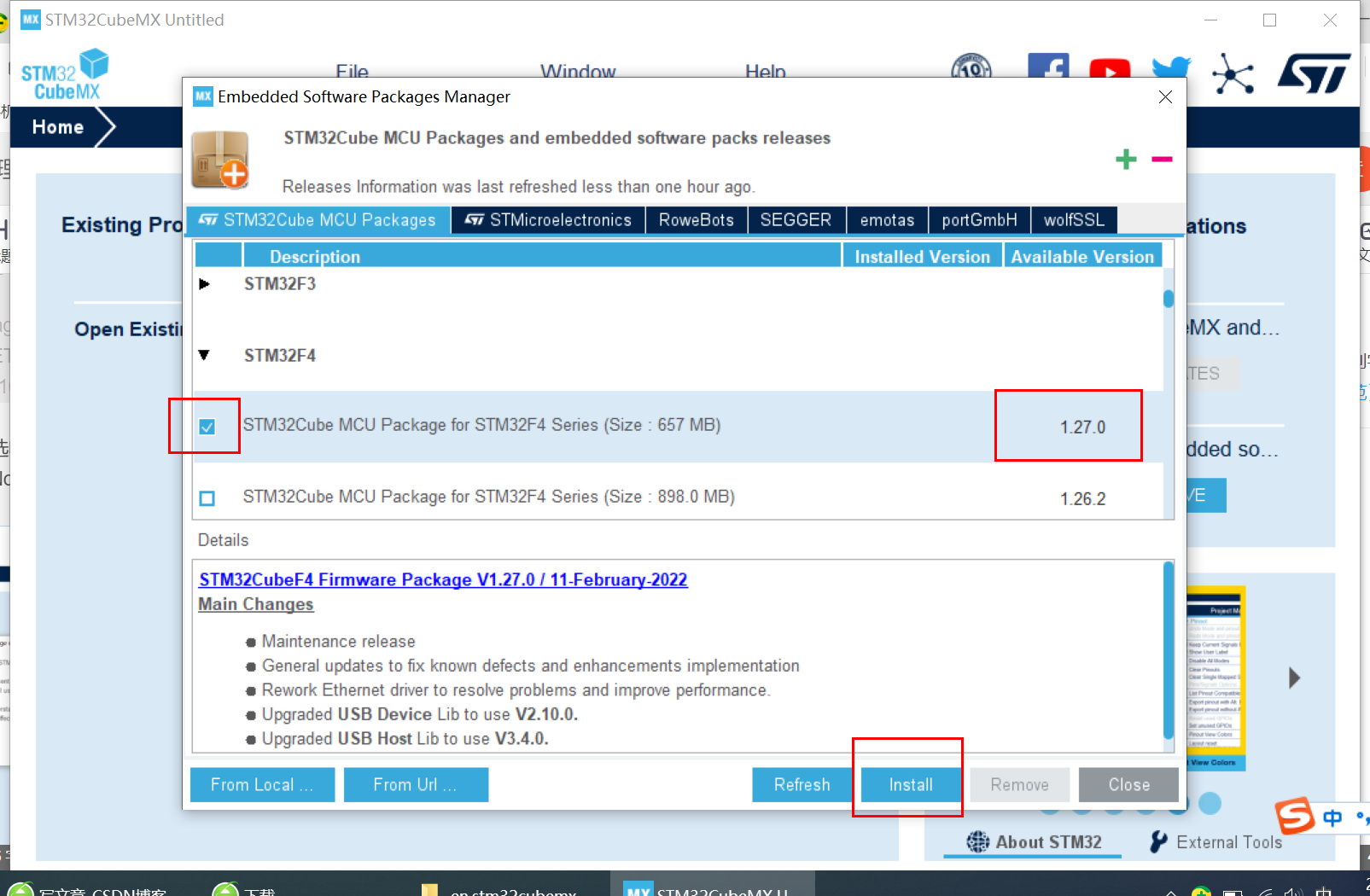Click the Details pane vertical scrollbar
Image resolution: width=1370 pixels, height=896 pixels.
(x=1169, y=650)
